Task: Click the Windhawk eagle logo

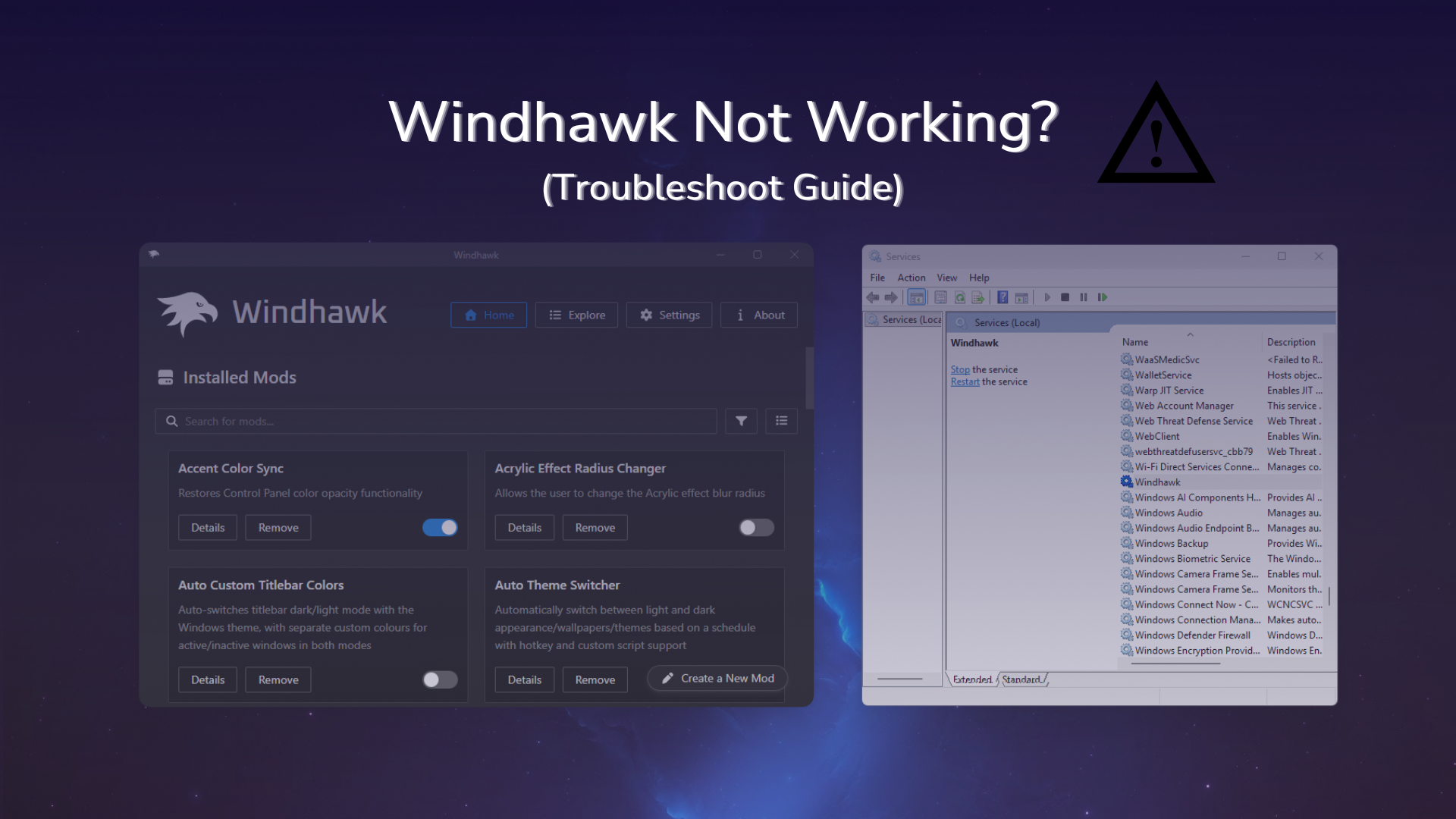Action: click(x=187, y=313)
